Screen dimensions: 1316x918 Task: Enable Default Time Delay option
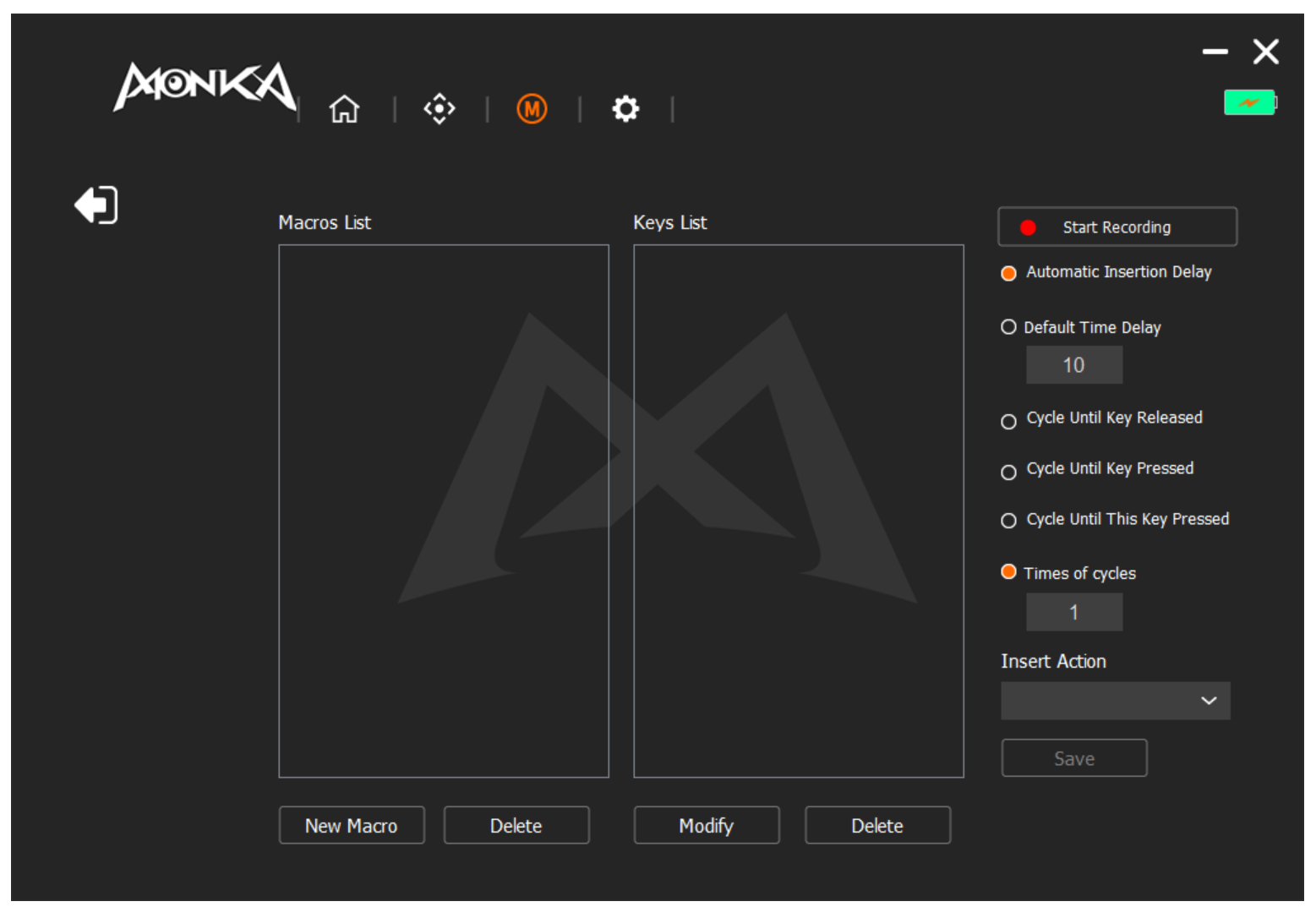(x=1008, y=327)
